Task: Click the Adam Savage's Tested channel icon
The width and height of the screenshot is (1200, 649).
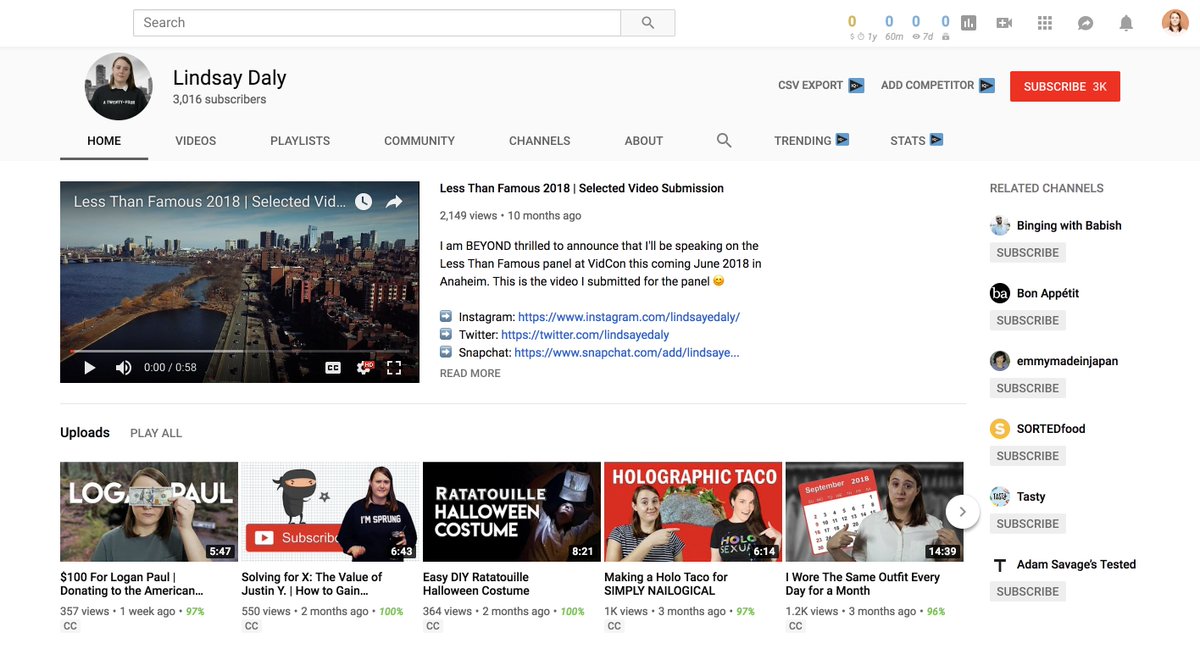Action: point(1000,565)
